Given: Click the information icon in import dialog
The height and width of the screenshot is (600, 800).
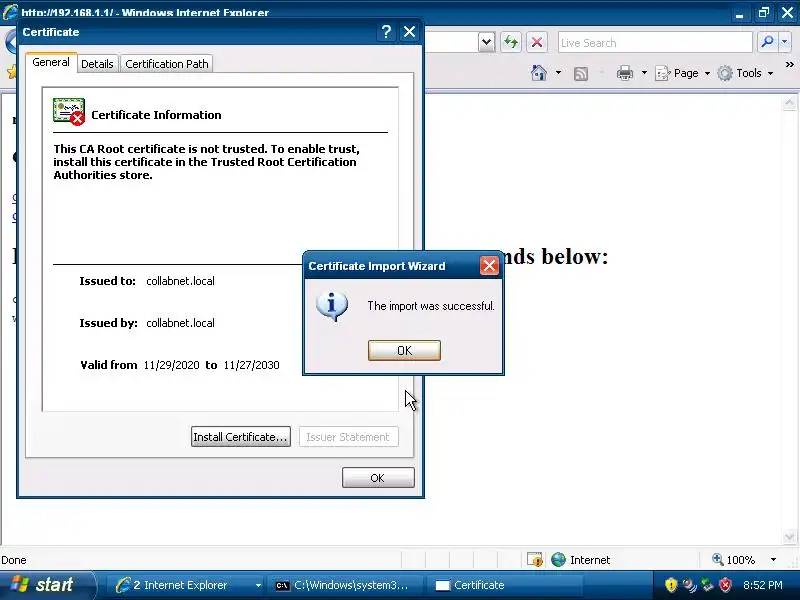Looking at the screenshot, I should (x=332, y=306).
